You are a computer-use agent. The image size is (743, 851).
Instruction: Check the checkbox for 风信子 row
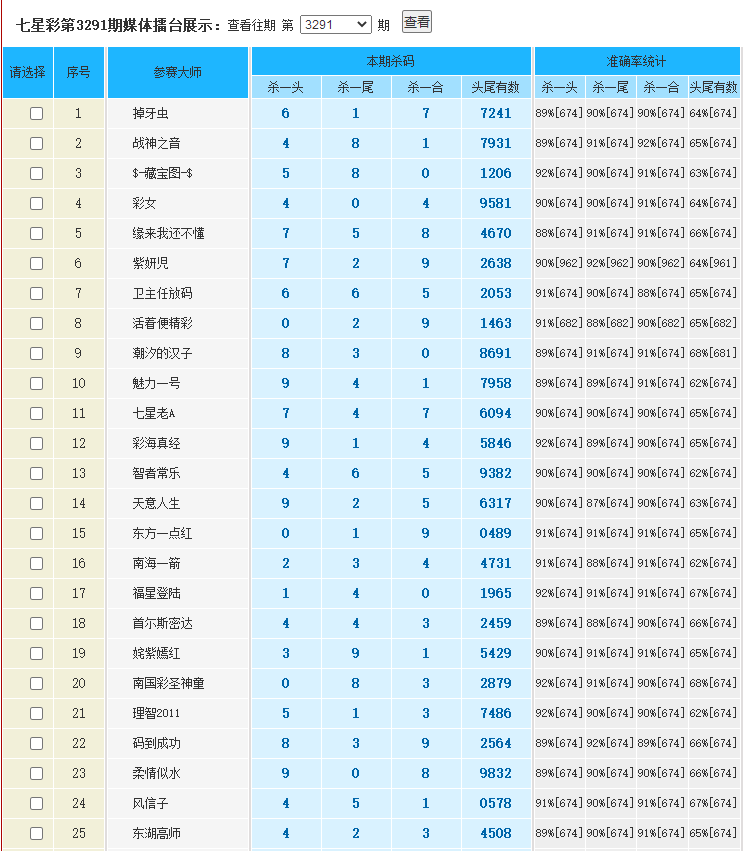[x=37, y=804]
